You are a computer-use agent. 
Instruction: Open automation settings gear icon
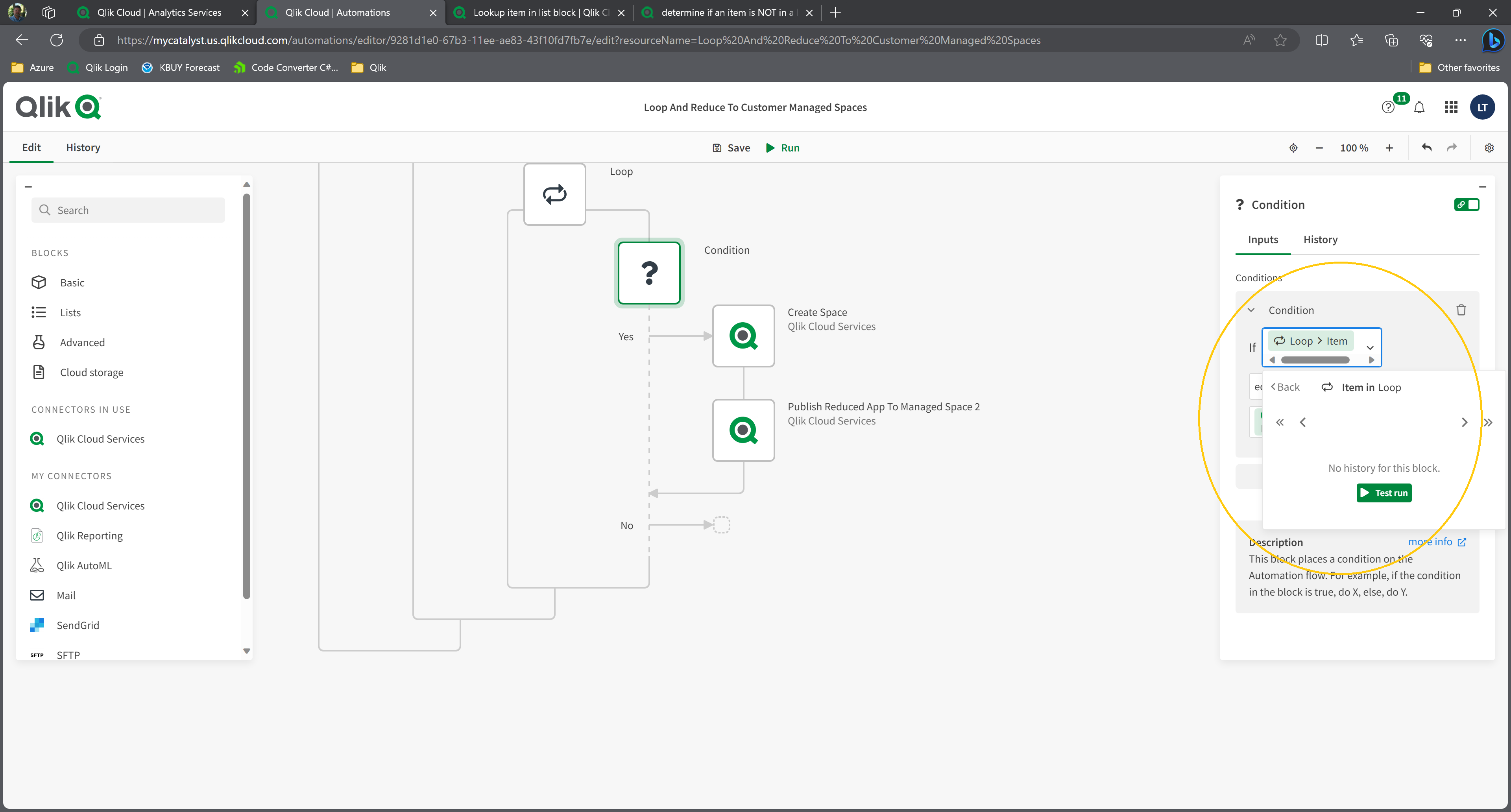click(1489, 148)
